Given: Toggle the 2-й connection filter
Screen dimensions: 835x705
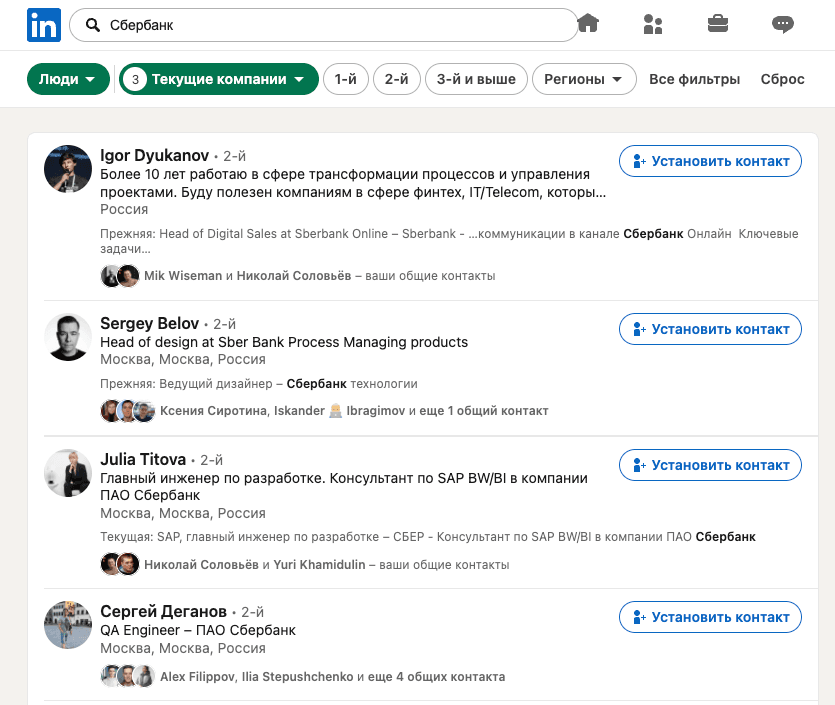Looking at the screenshot, I should click(x=397, y=79).
